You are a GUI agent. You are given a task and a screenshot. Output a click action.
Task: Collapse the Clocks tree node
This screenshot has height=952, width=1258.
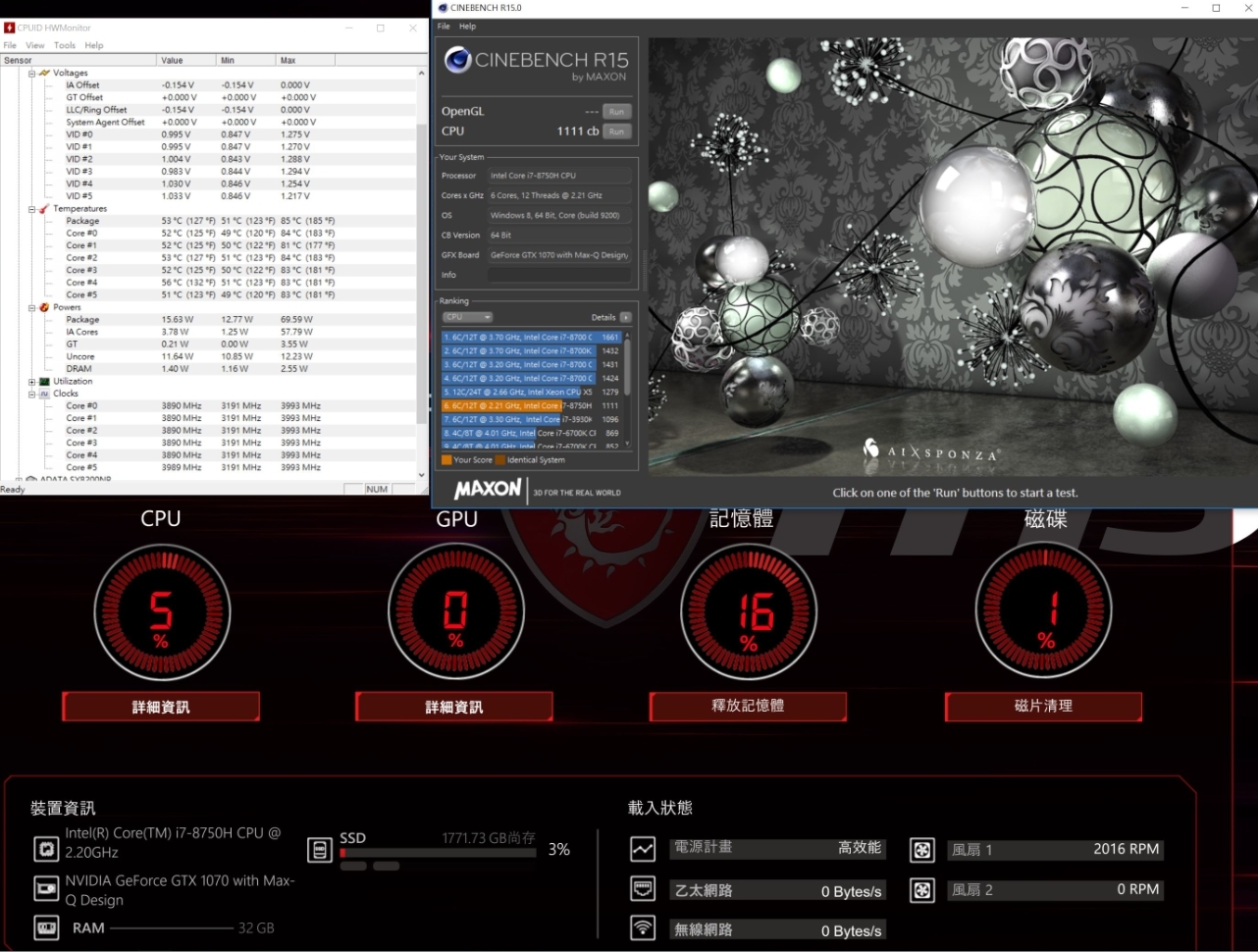point(31,394)
